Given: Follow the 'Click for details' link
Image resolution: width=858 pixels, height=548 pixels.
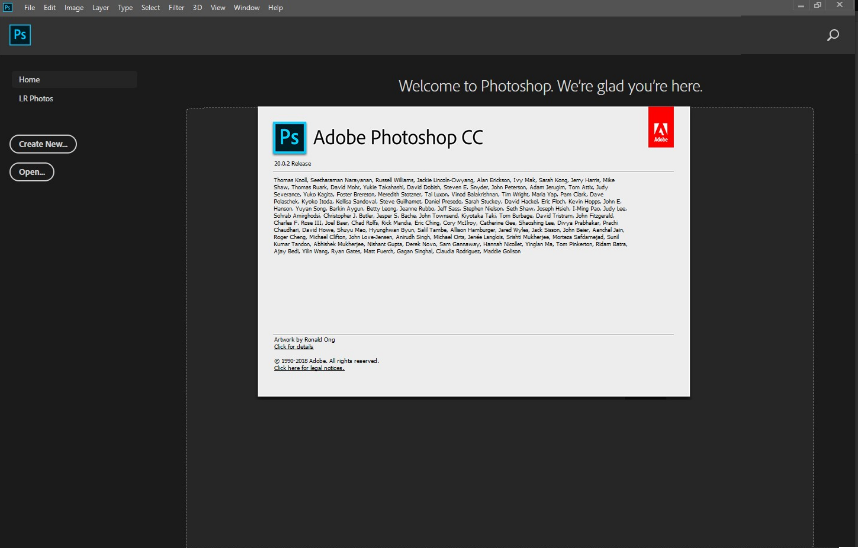Looking at the screenshot, I should click(293, 347).
